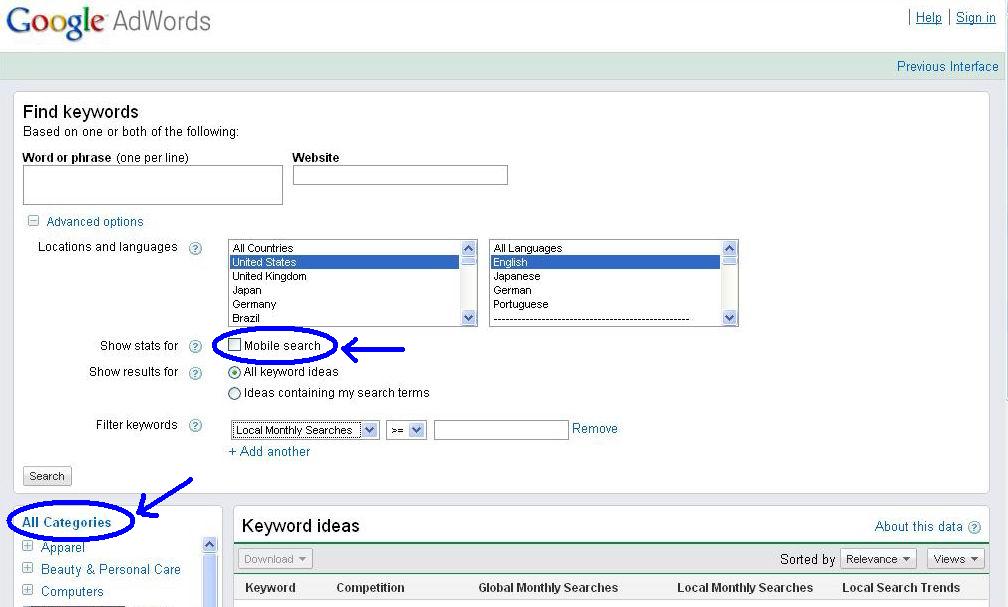Screen dimensions: 1008x607
Task: Click country list scroll up arrow
Action: (469, 248)
